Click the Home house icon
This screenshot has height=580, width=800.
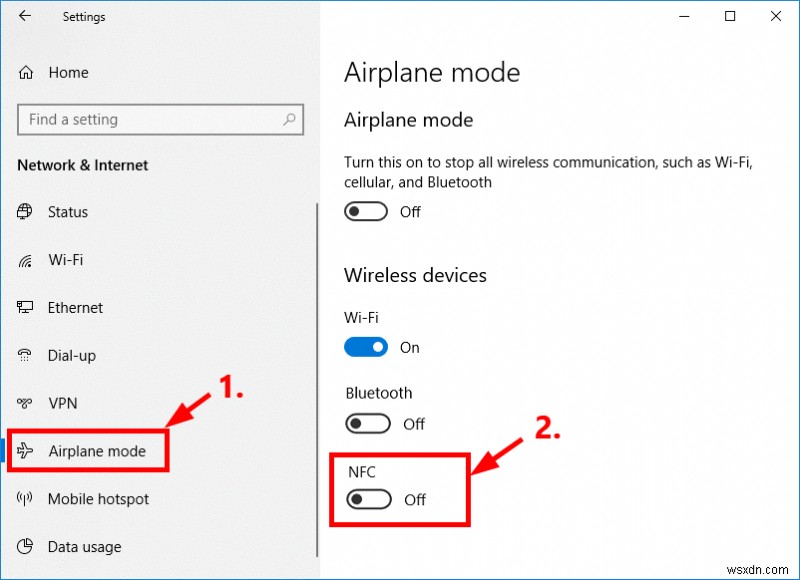25,72
